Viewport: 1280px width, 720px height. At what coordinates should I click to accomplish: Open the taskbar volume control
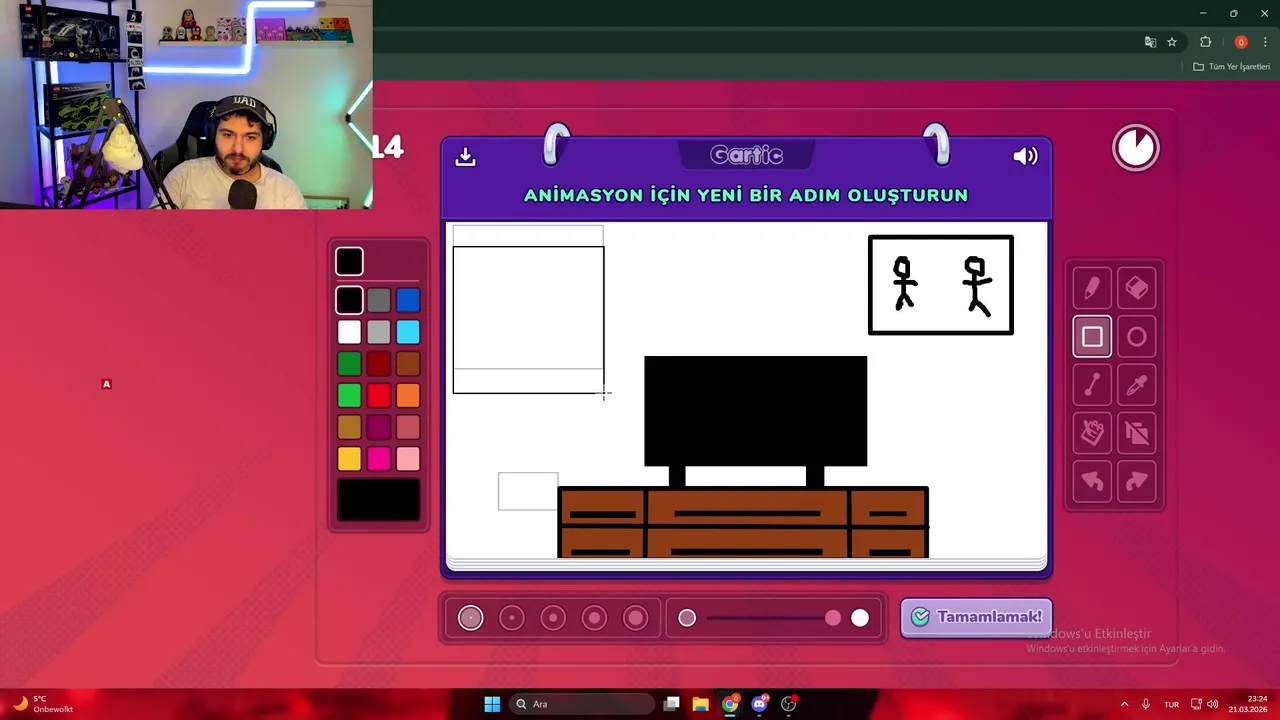(x=1213, y=704)
